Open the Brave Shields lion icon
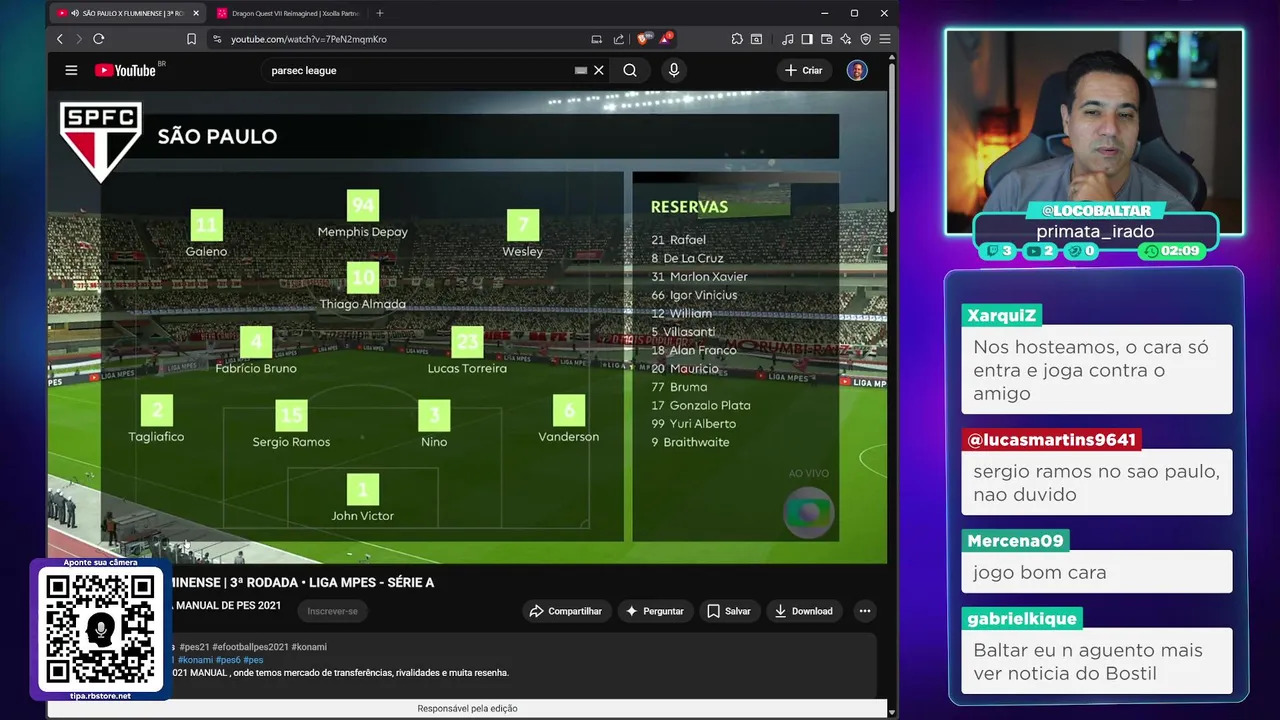 point(644,39)
